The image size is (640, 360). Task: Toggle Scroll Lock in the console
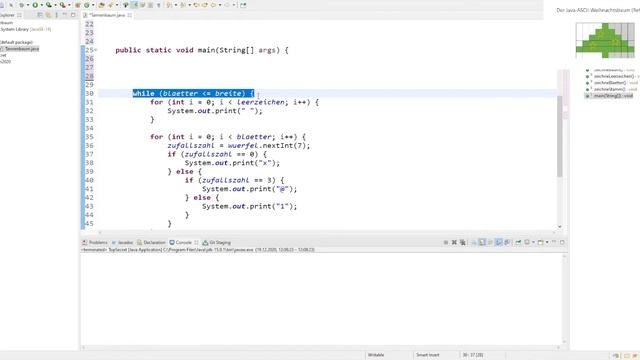(x=482, y=242)
